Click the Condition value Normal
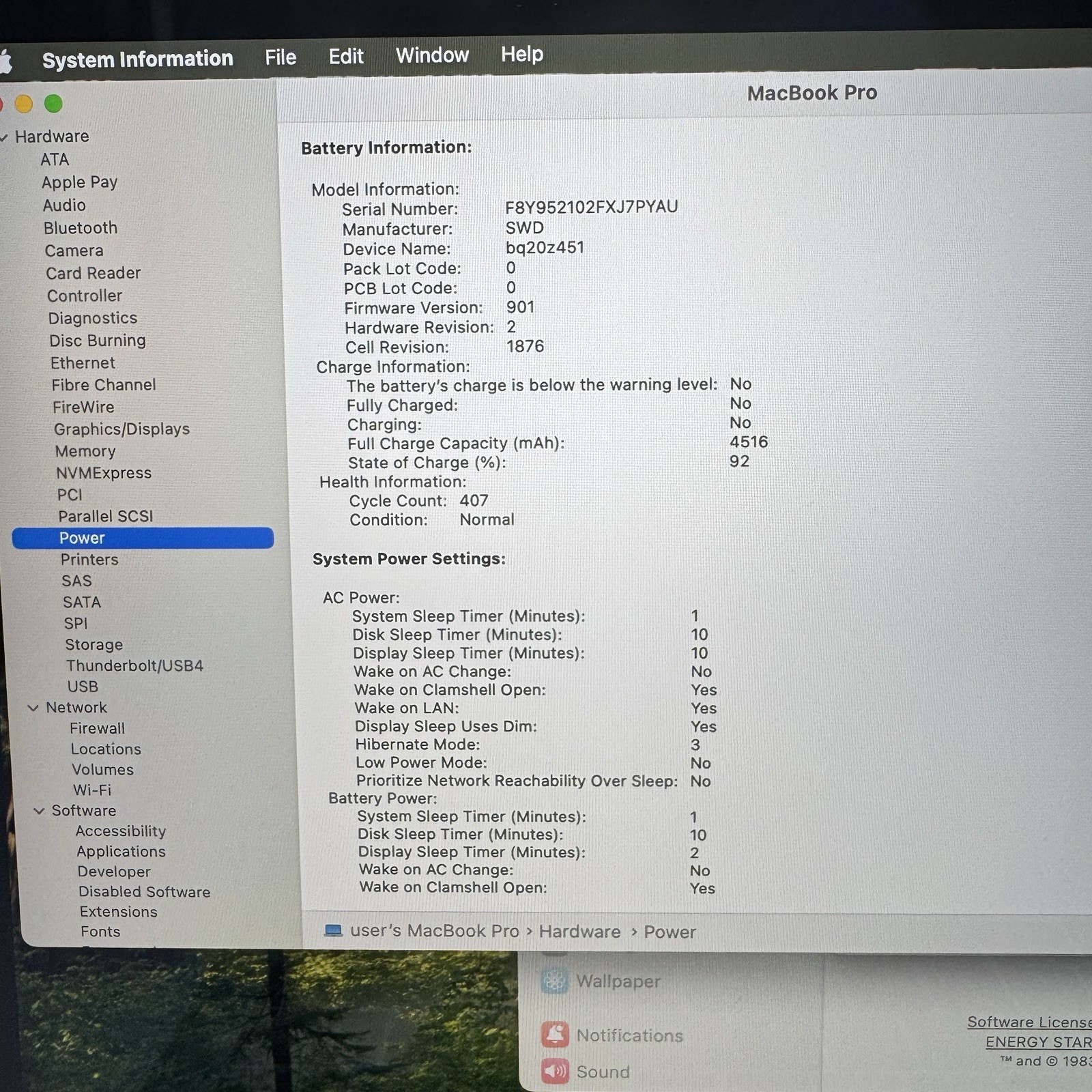 [x=487, y=520]
